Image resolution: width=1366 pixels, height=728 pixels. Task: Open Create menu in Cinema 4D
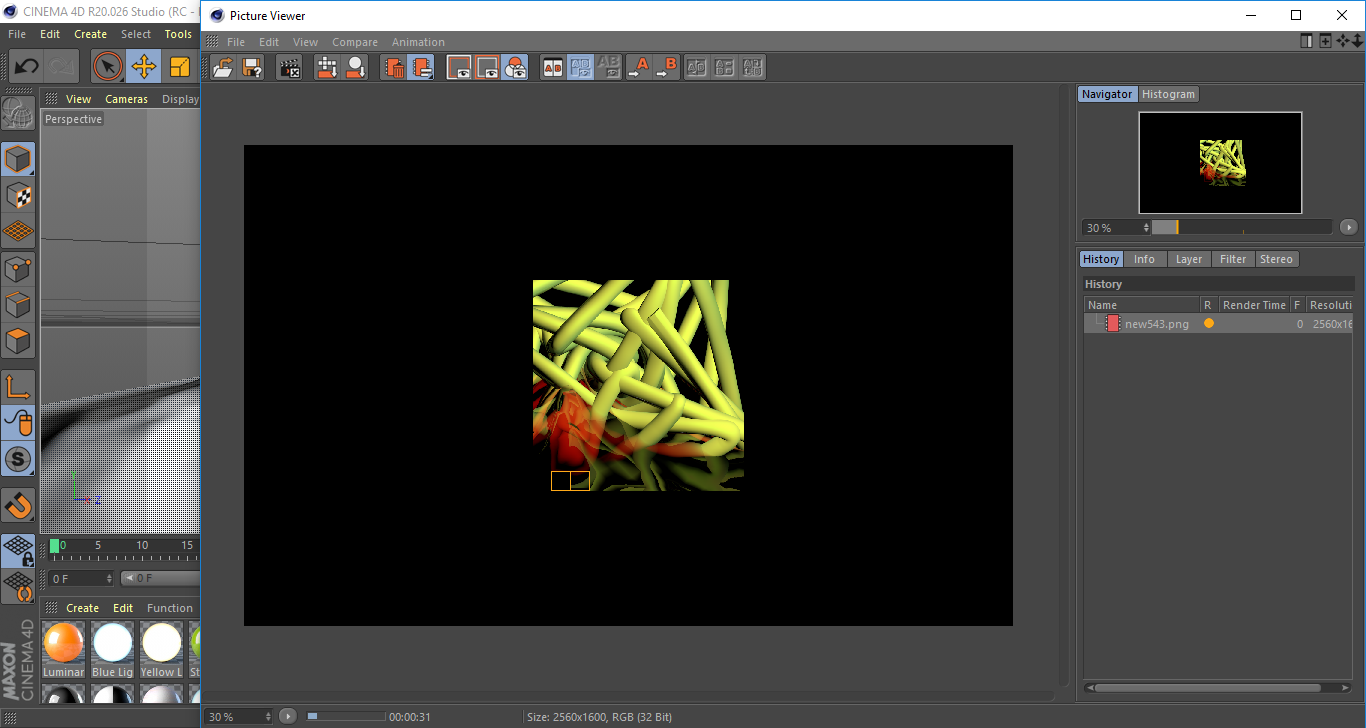tap(90, 34)
